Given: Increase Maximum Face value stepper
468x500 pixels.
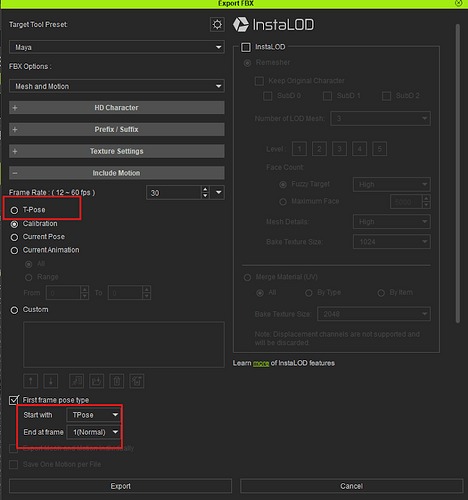Looking at the screenshot, I should click(x=426, y=198).
